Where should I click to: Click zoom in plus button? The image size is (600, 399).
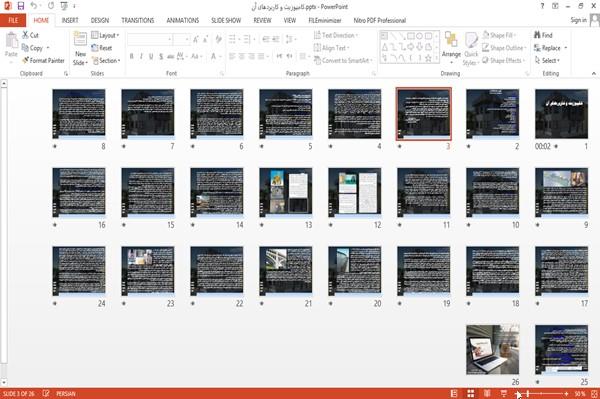566,393
